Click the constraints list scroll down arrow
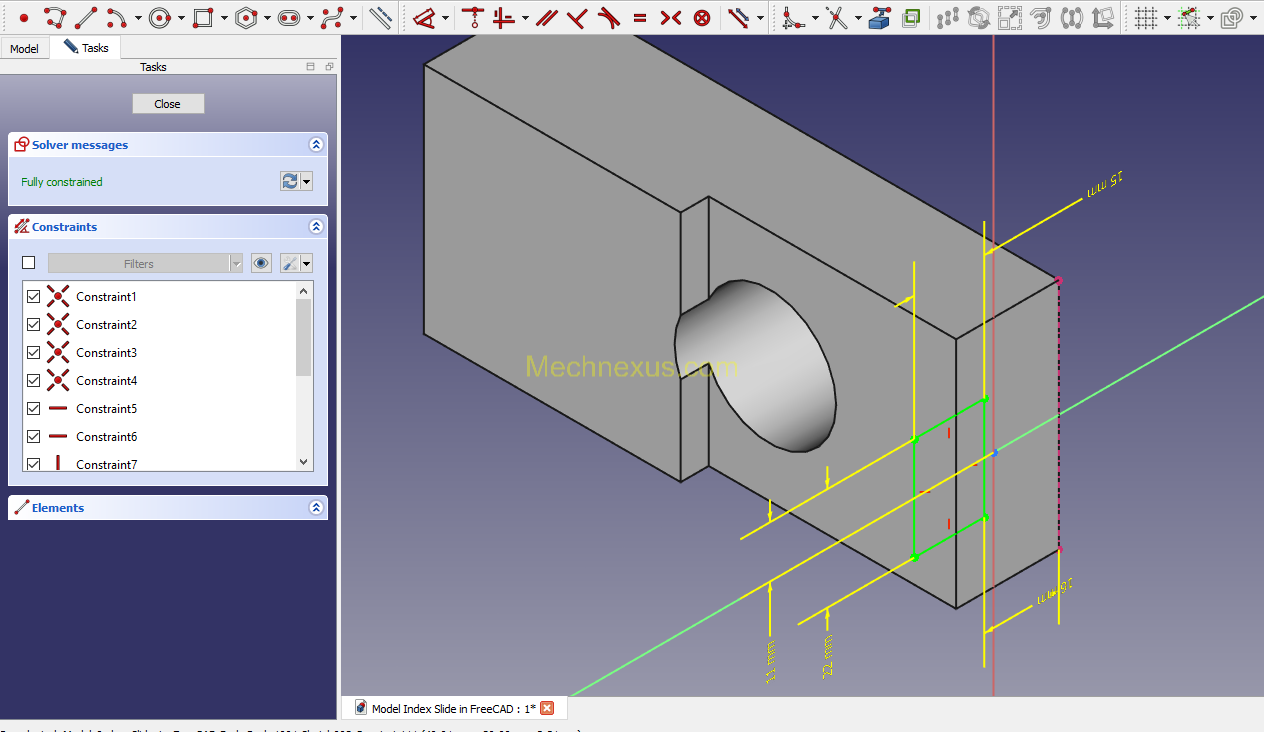Screen dimensions: 1264x732 pos(304,462)
